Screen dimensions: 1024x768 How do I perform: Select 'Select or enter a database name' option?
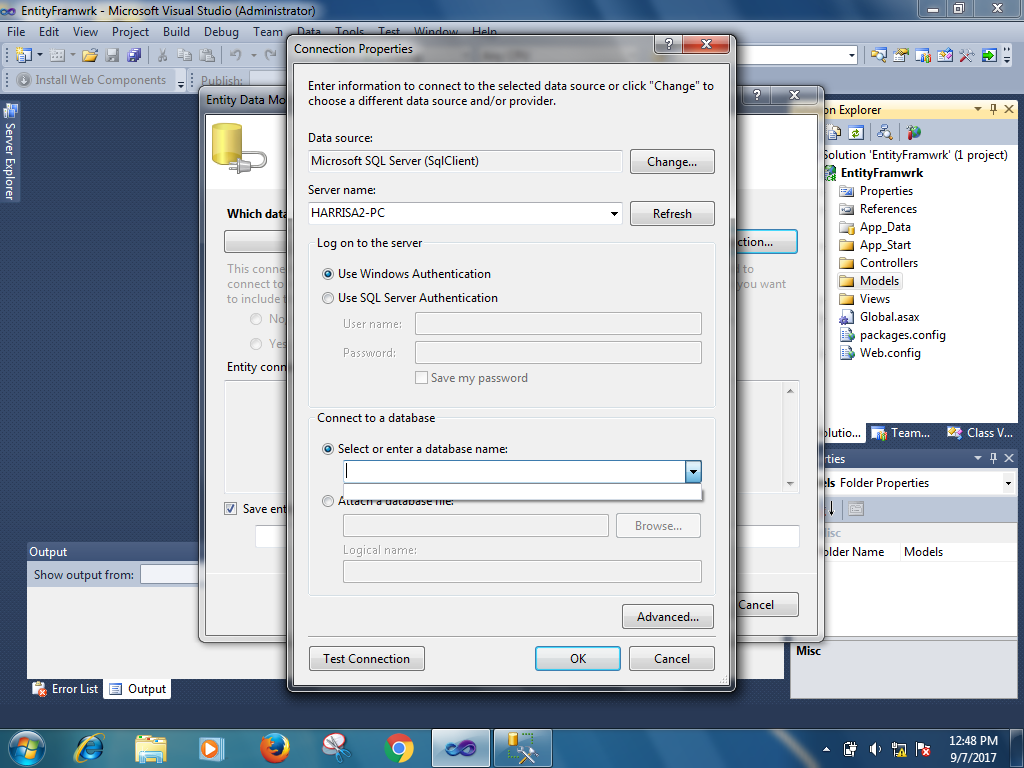328,449
